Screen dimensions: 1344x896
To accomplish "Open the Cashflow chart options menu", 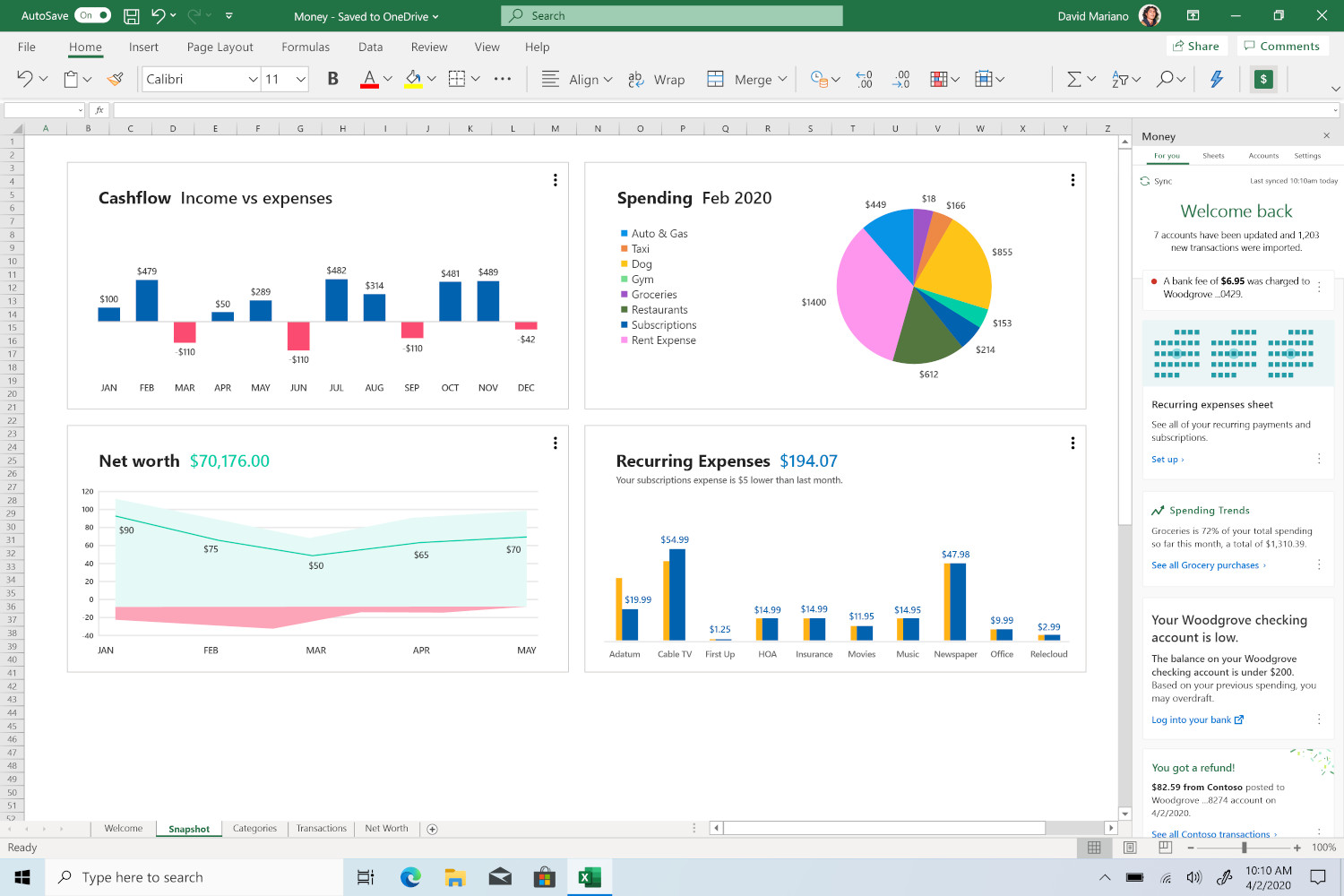I will point(556,180).
